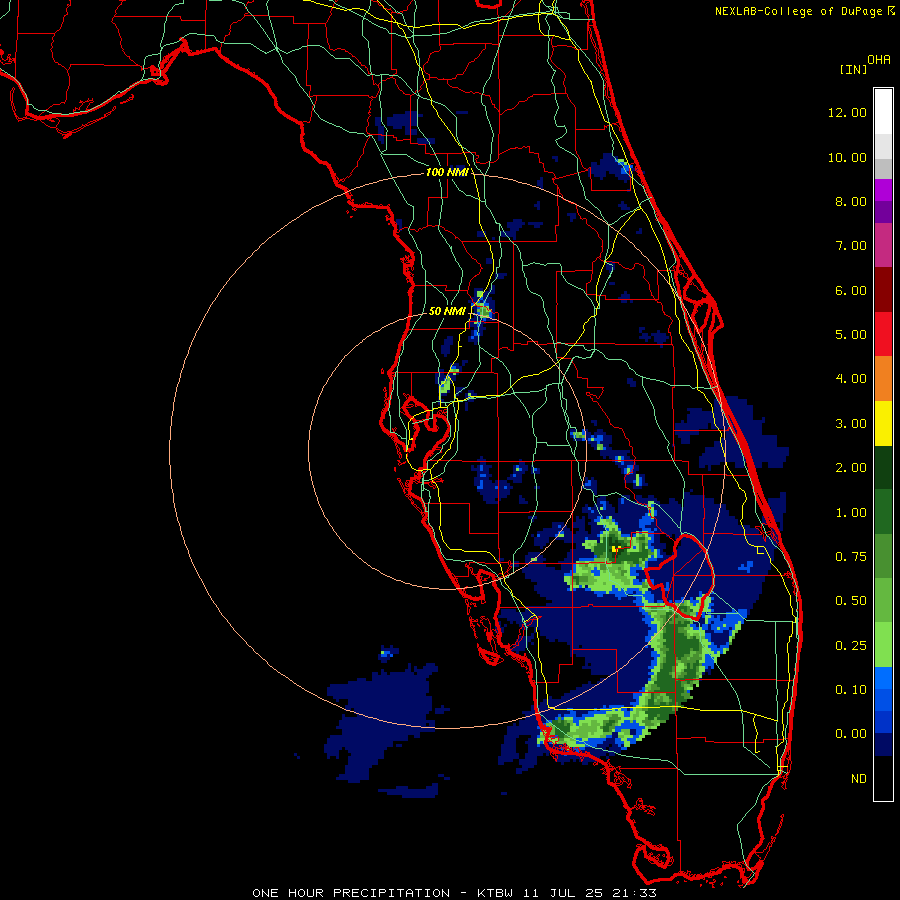Click the yellow peak rainfall pixel on map
Screen dimensions: 900x900
coord(614,549)
